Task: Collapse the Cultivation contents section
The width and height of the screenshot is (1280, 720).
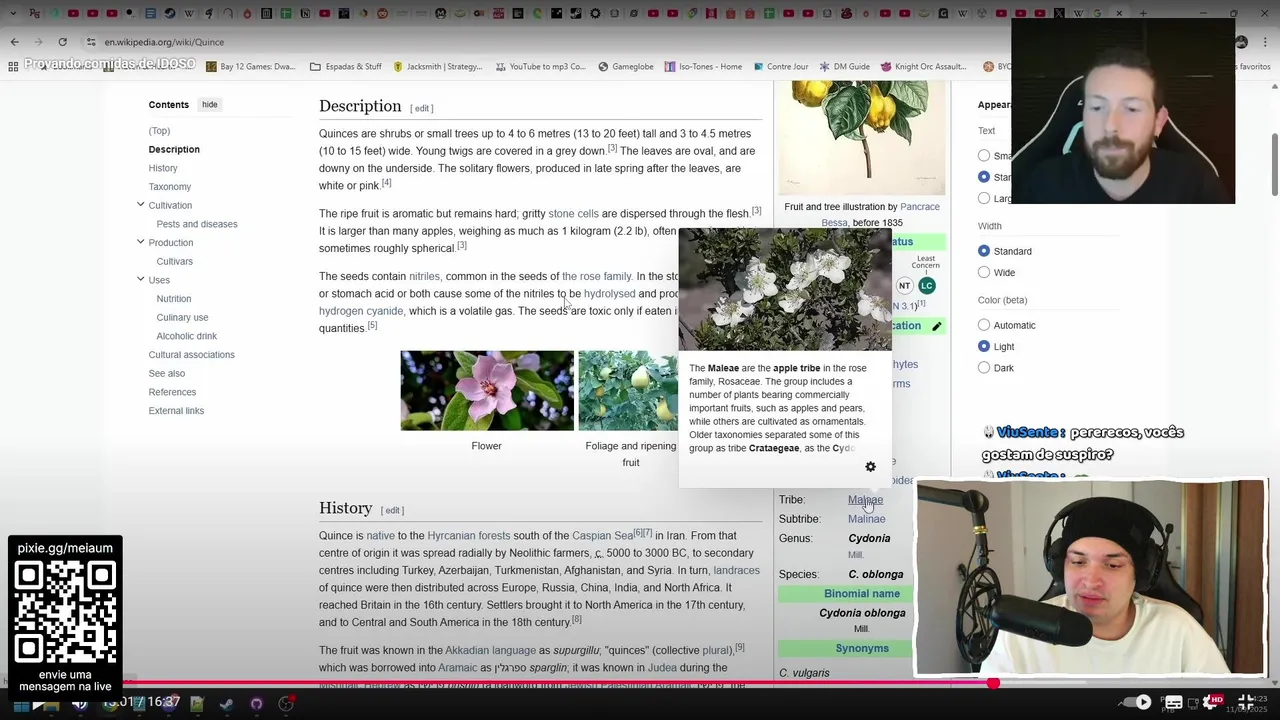Action: point(140,205)
